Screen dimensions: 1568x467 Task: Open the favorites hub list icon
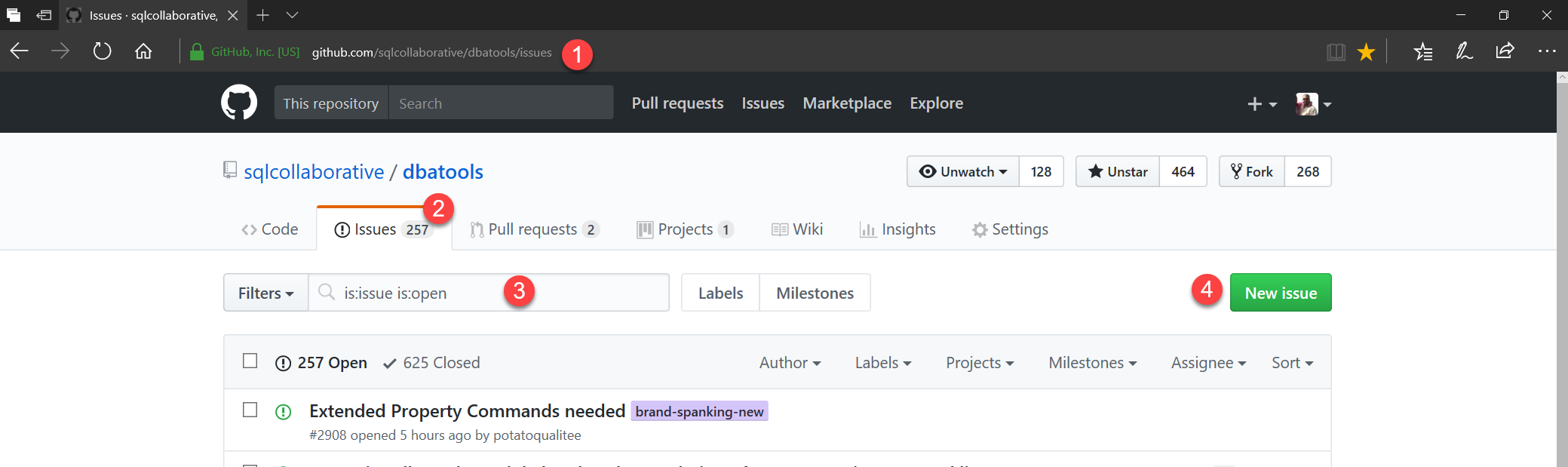coord(1422,51)
